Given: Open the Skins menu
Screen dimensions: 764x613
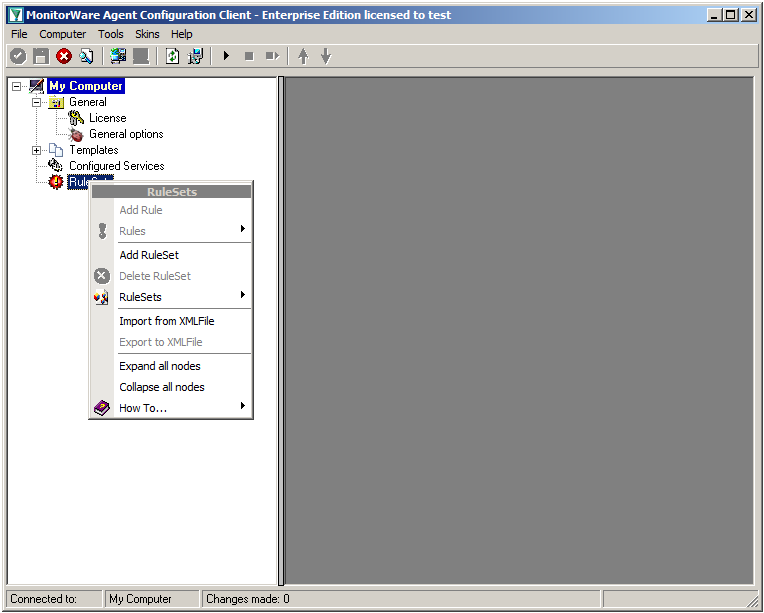Looking at the screenshot, I should [147, 34].
